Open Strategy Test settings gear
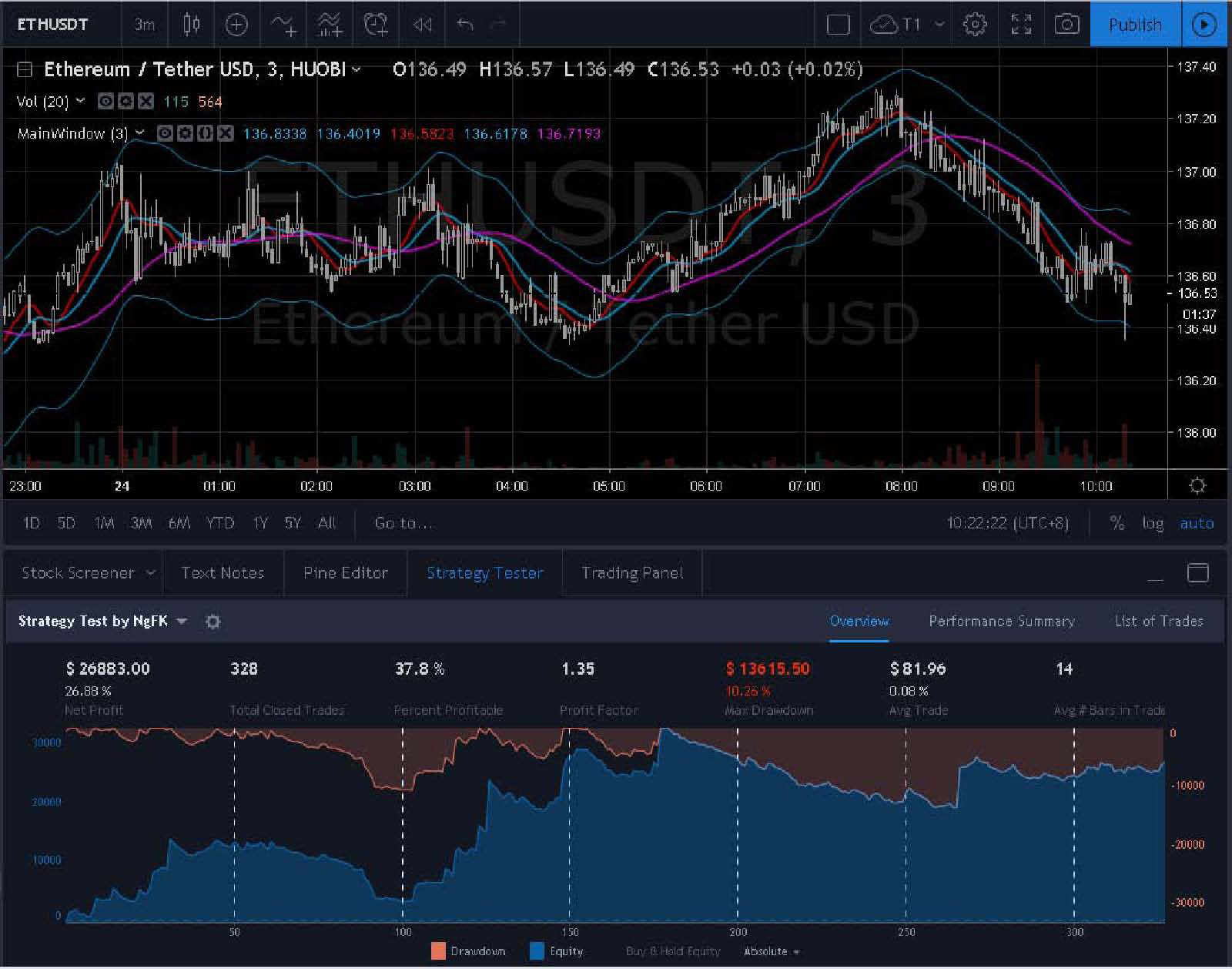 click(213, 622)
